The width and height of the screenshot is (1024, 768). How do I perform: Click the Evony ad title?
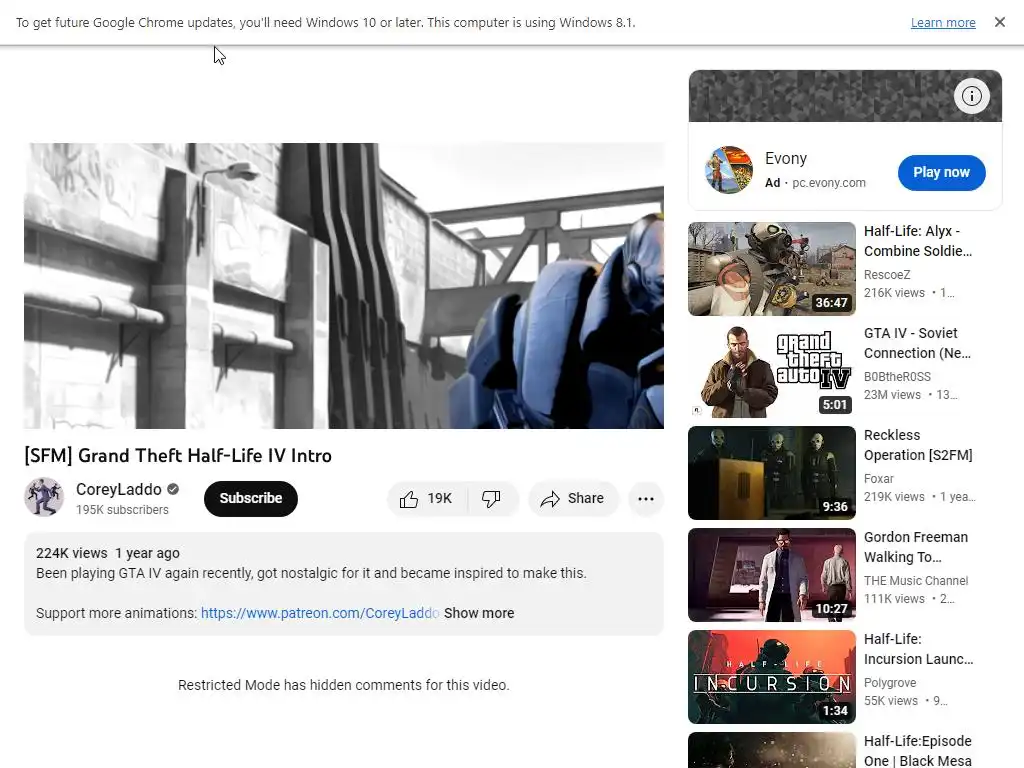[786, 159]
